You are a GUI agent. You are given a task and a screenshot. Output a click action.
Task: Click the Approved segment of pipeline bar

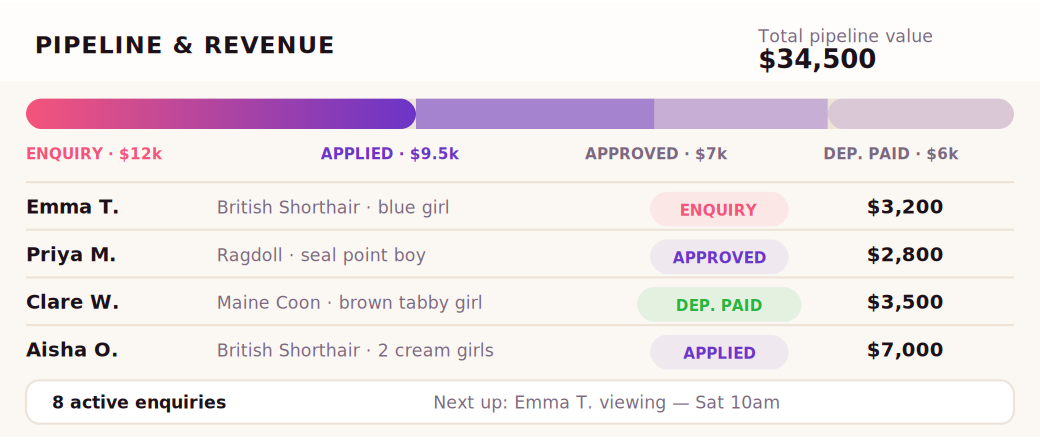741,114
